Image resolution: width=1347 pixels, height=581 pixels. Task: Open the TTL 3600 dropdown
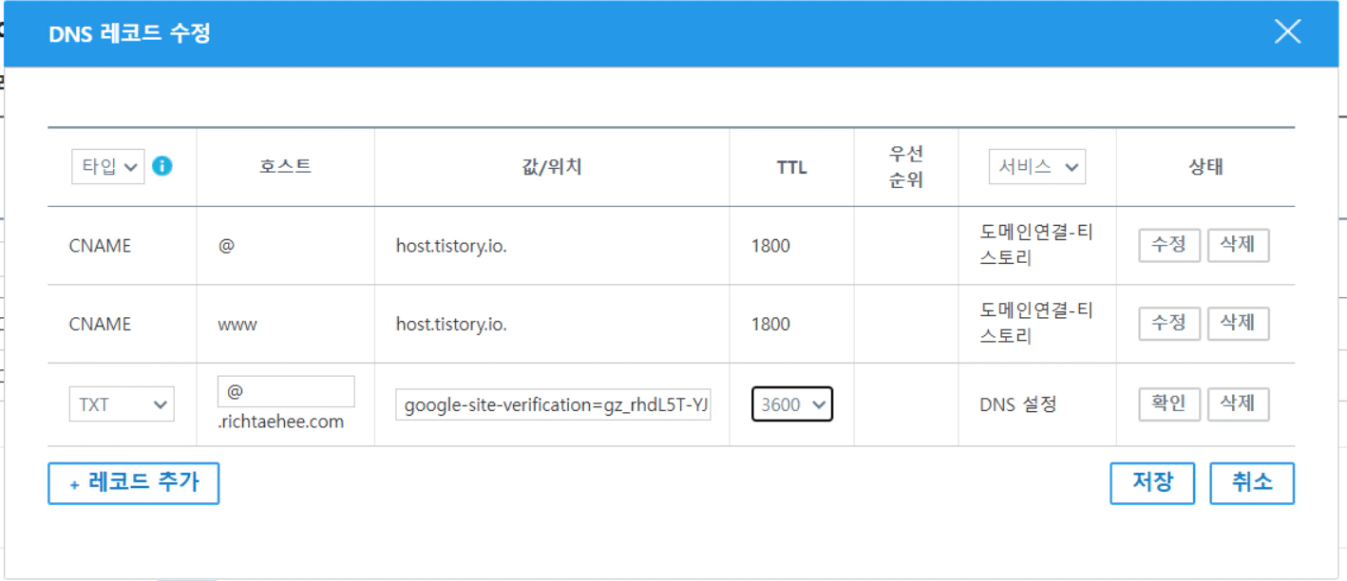[792, 405]
